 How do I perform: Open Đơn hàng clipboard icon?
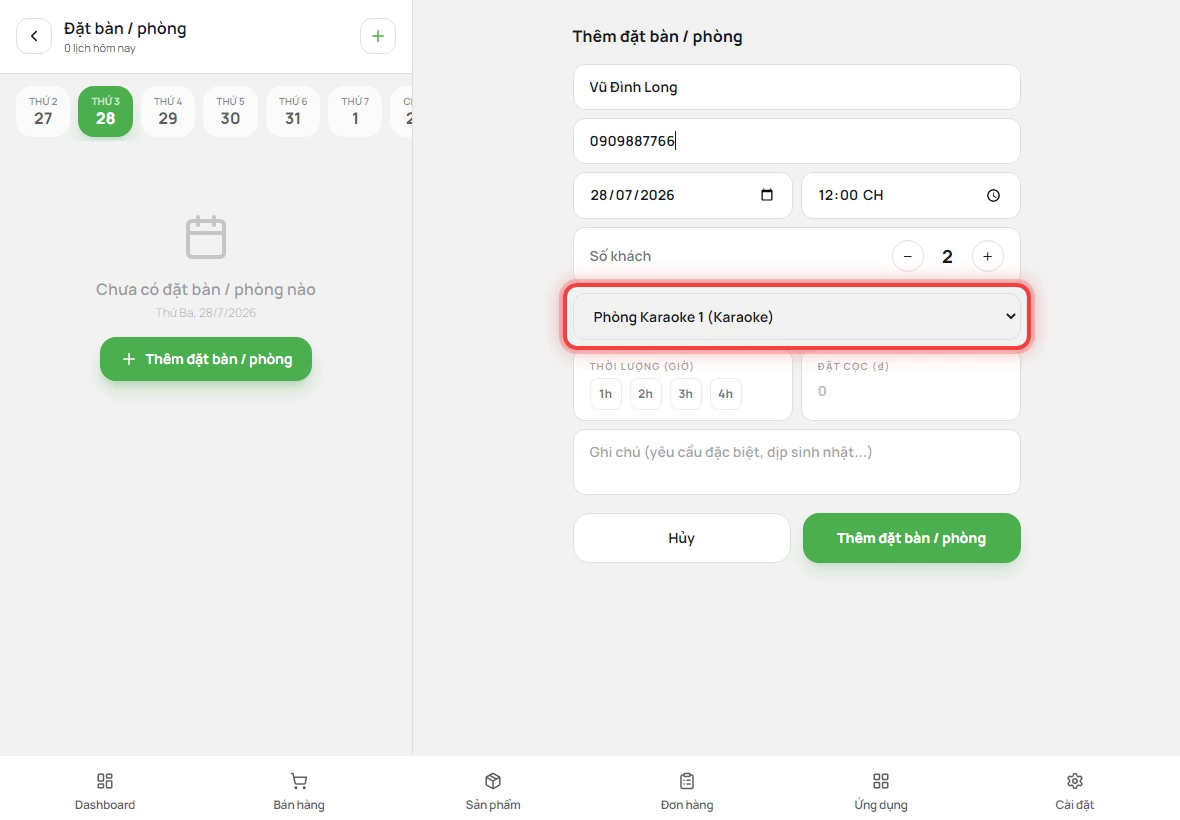point(687,781)
